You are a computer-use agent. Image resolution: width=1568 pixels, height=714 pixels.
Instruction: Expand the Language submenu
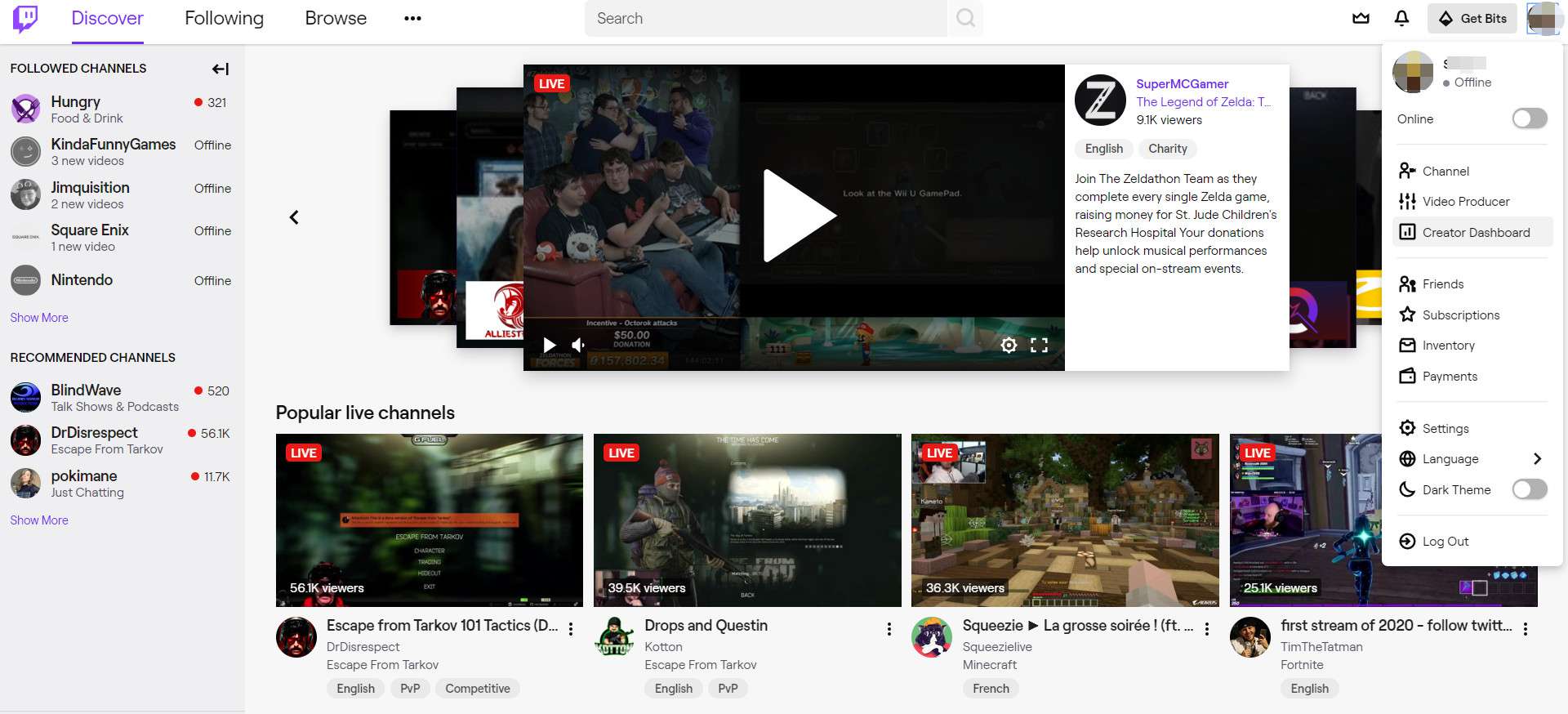(1473, 459)
